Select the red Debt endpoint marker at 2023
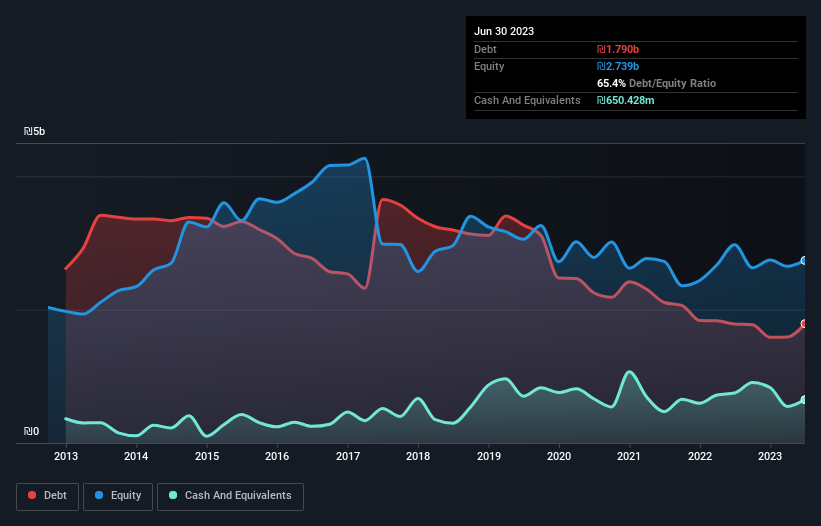821x526 pixels. [805, 324]
